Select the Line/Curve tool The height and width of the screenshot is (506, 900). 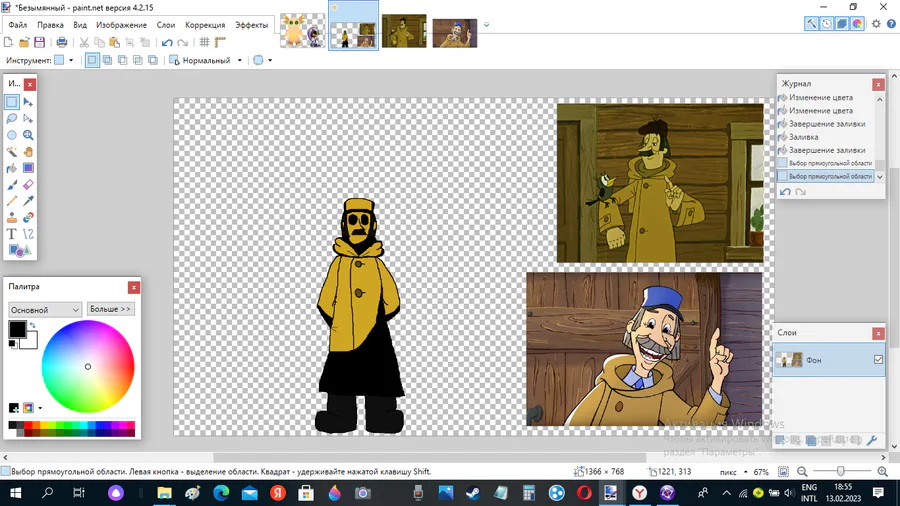[28, 234]
